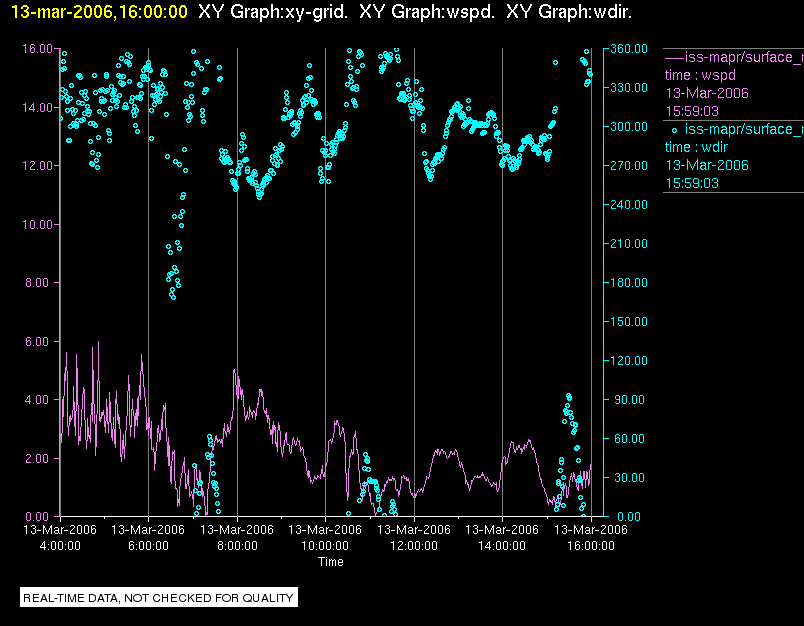Click the pink 16.00 left-axis value
This screenshot has height=626, width=804.
(x=37, y=49)
